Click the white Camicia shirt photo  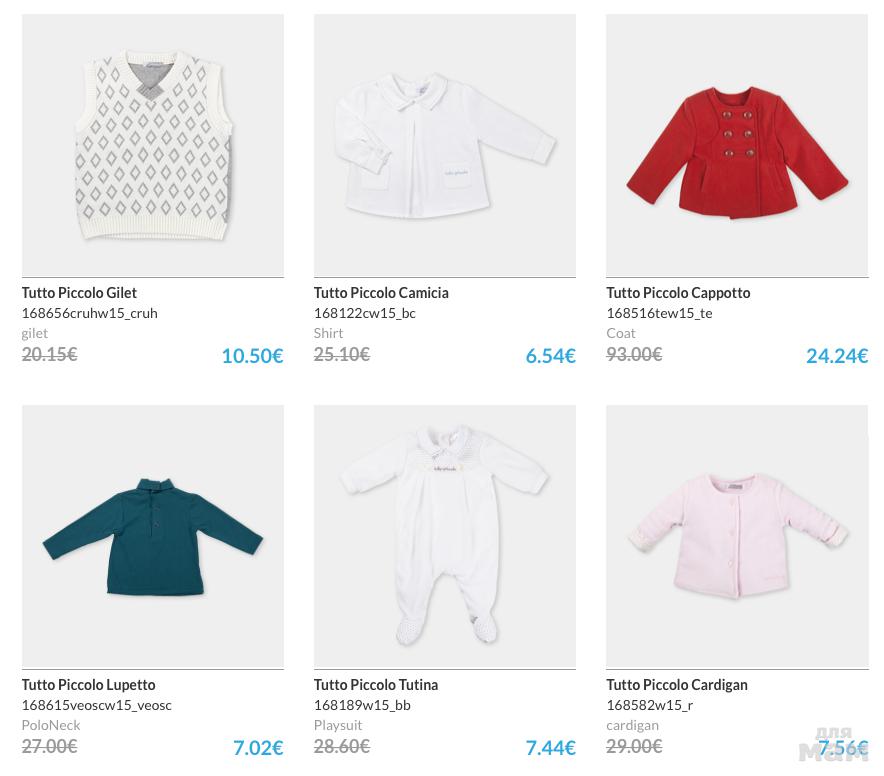(445, 145)
